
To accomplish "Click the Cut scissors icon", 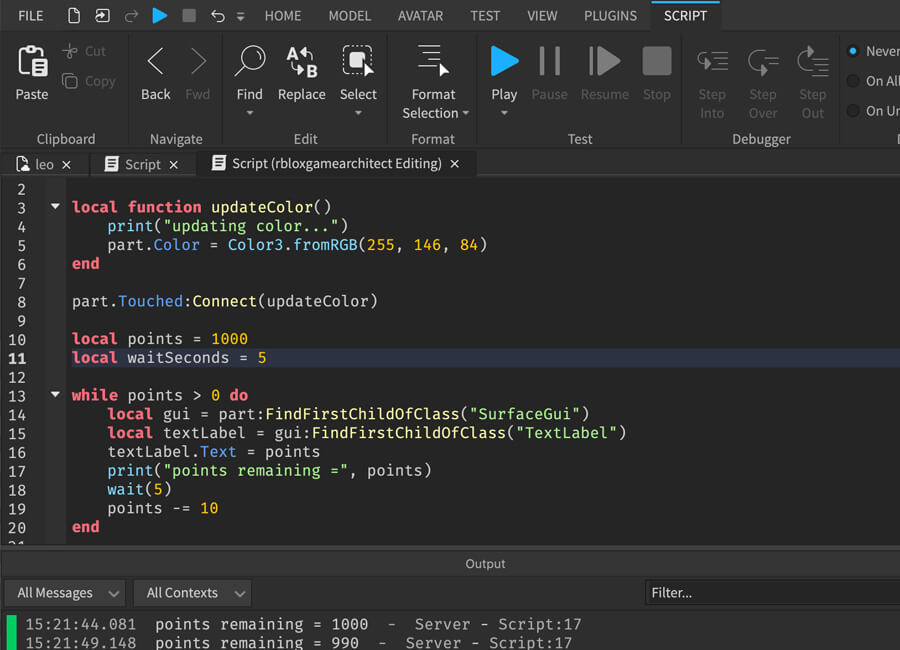I will pos(70,51).
